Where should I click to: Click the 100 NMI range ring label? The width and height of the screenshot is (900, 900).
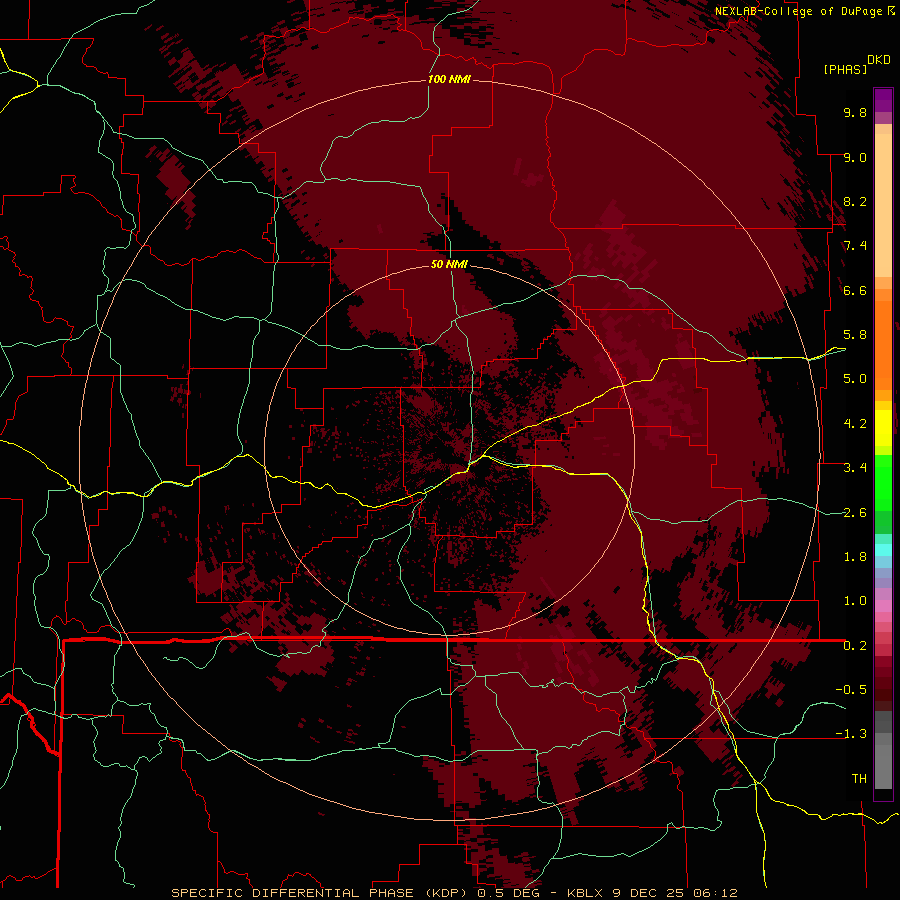[449, 79]
